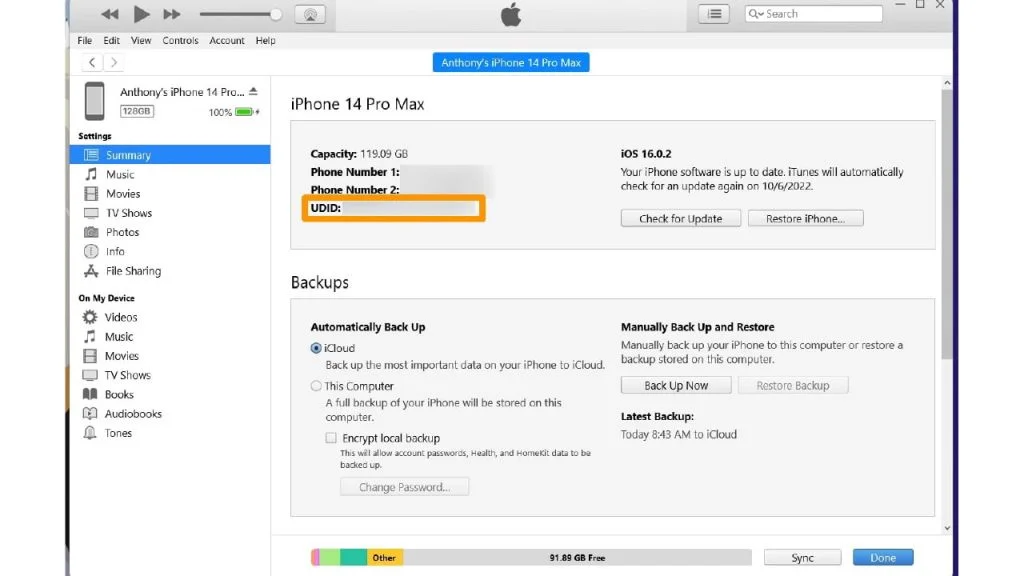This screenshot has height=576, width=1024.
Task: Open the Help menu
Action: [x=265, y=40]
